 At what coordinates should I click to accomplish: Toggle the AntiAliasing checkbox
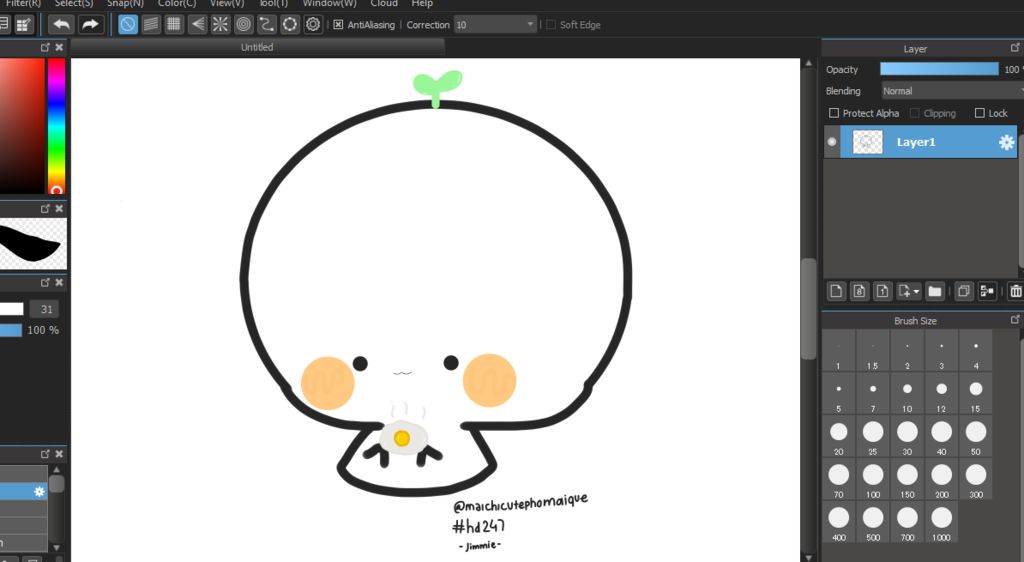(x=338, y=25)
